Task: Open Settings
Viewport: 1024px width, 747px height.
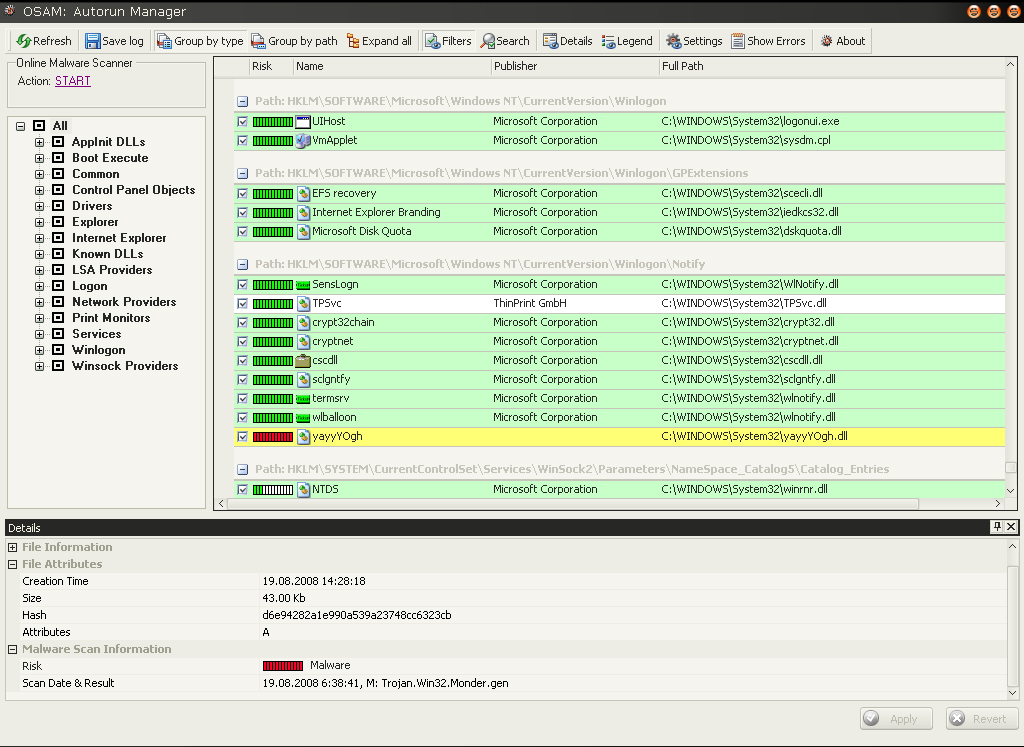Action: pos(694,41)
